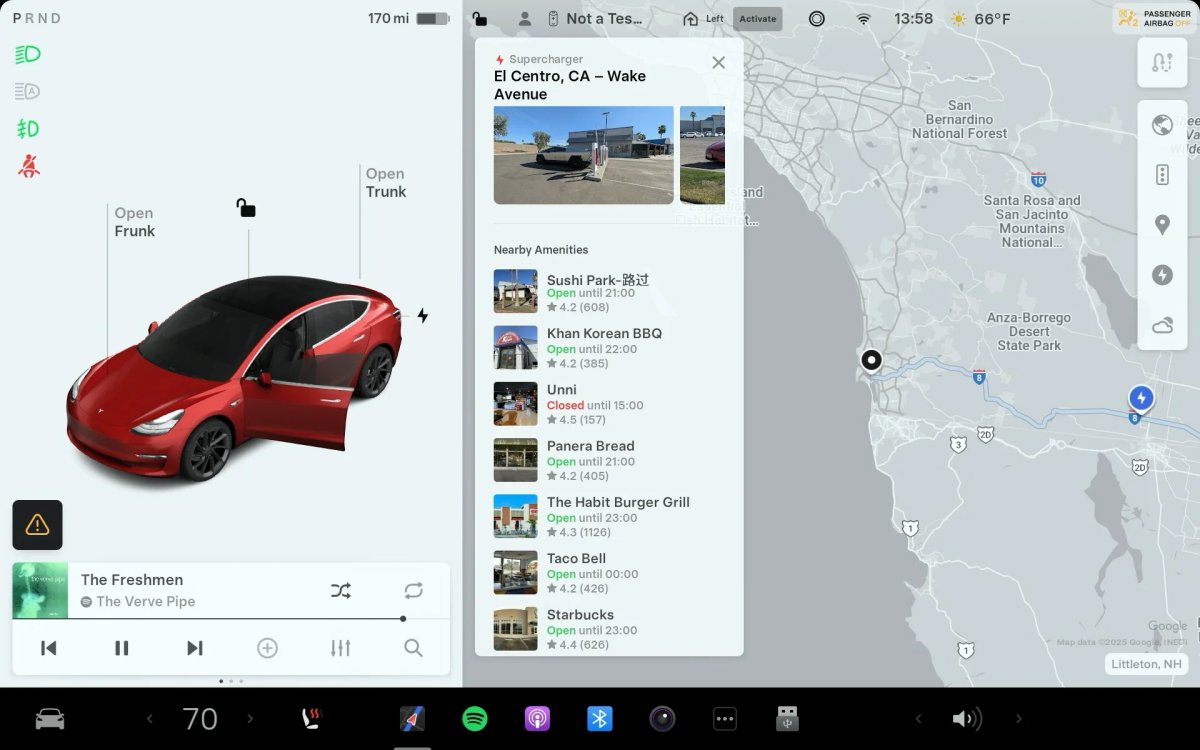Open the all apps launcher (three dots)

tap(725, 719)
